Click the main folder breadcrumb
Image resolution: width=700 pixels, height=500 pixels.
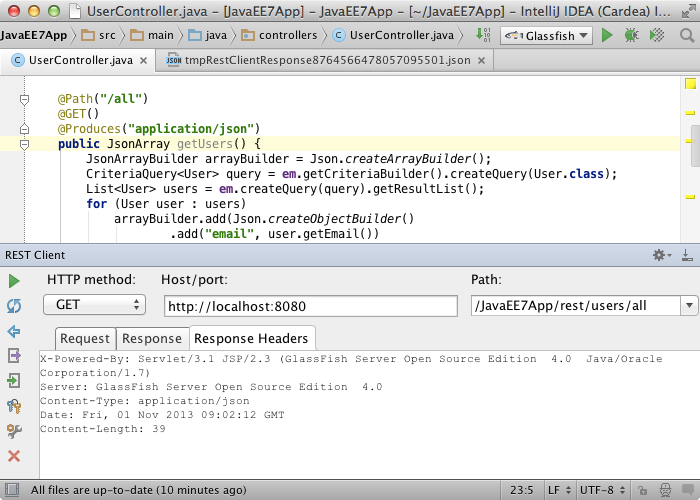click(x=152, y=35)
